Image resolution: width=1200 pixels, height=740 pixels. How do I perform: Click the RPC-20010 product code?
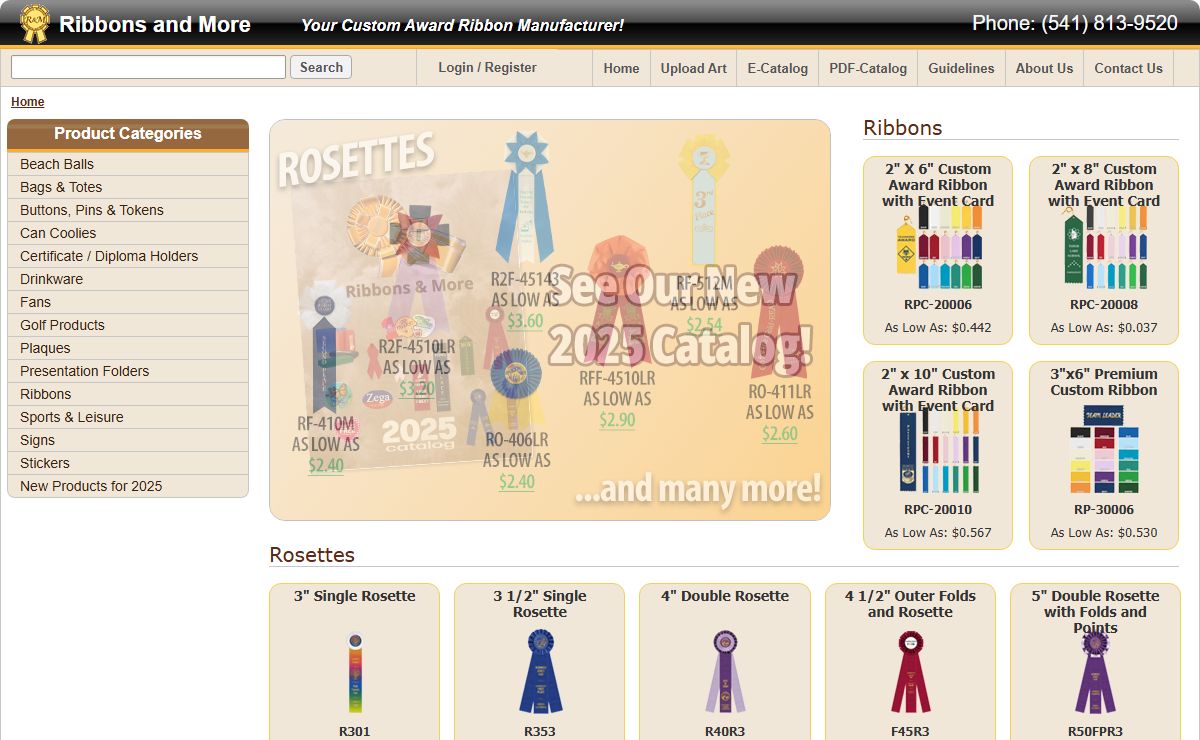point(938,510)
